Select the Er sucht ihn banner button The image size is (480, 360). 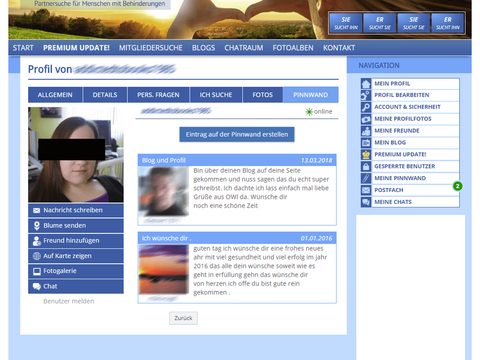click(448, 23)
